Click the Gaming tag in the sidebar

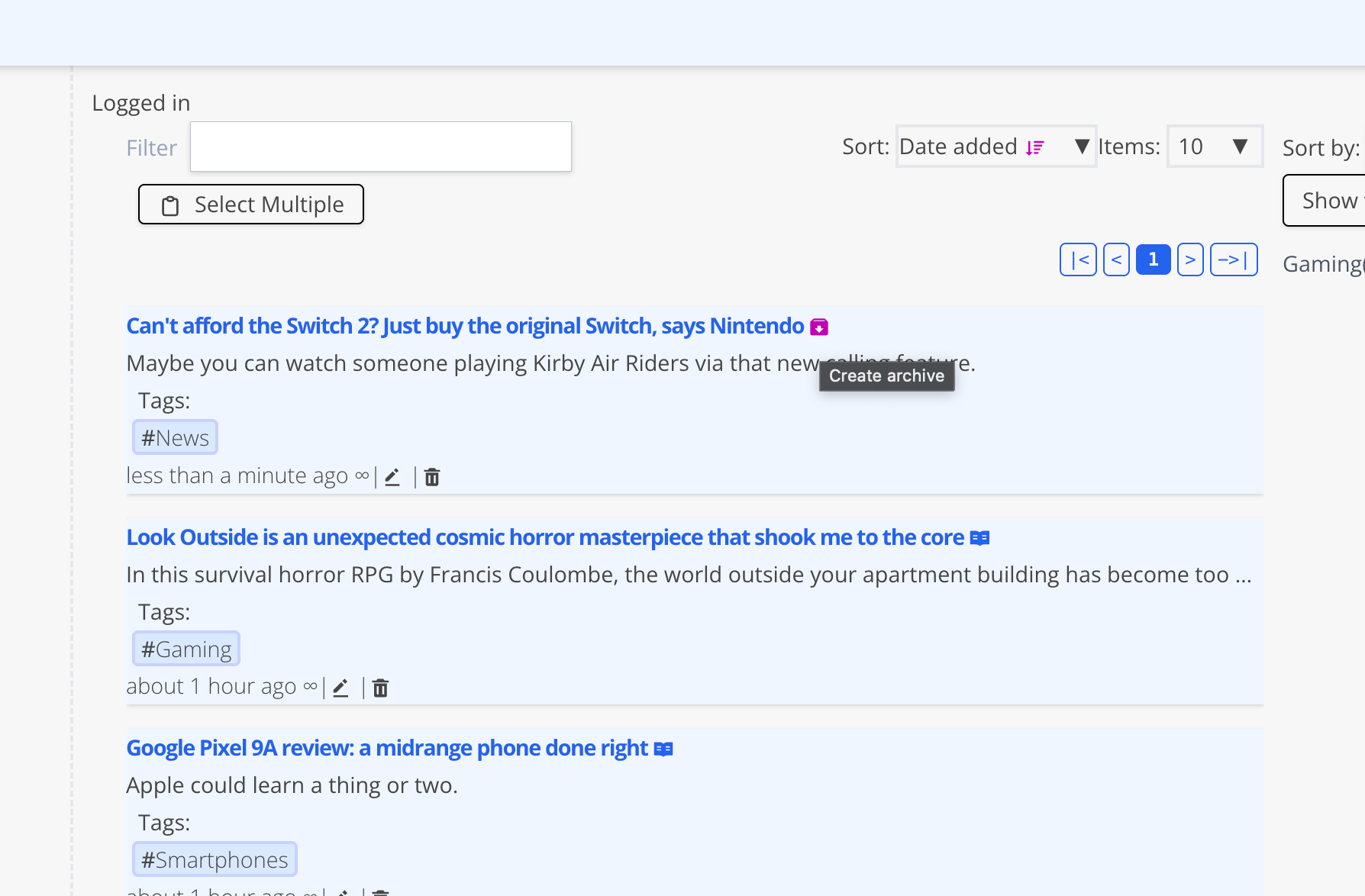(1323, 264)
